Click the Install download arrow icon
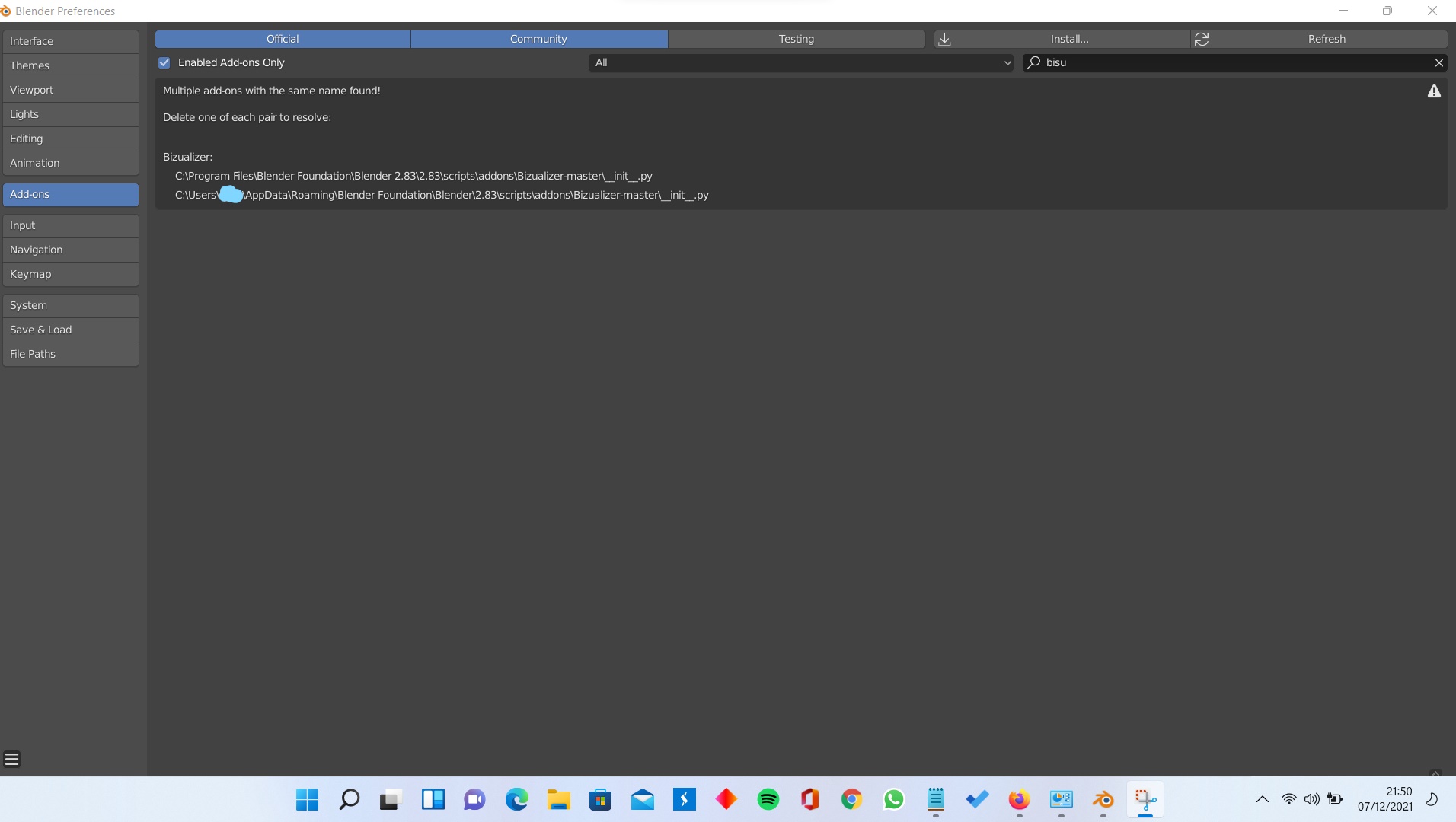The height and width of the screenshot is (822, 1456). tap(944, 39)
